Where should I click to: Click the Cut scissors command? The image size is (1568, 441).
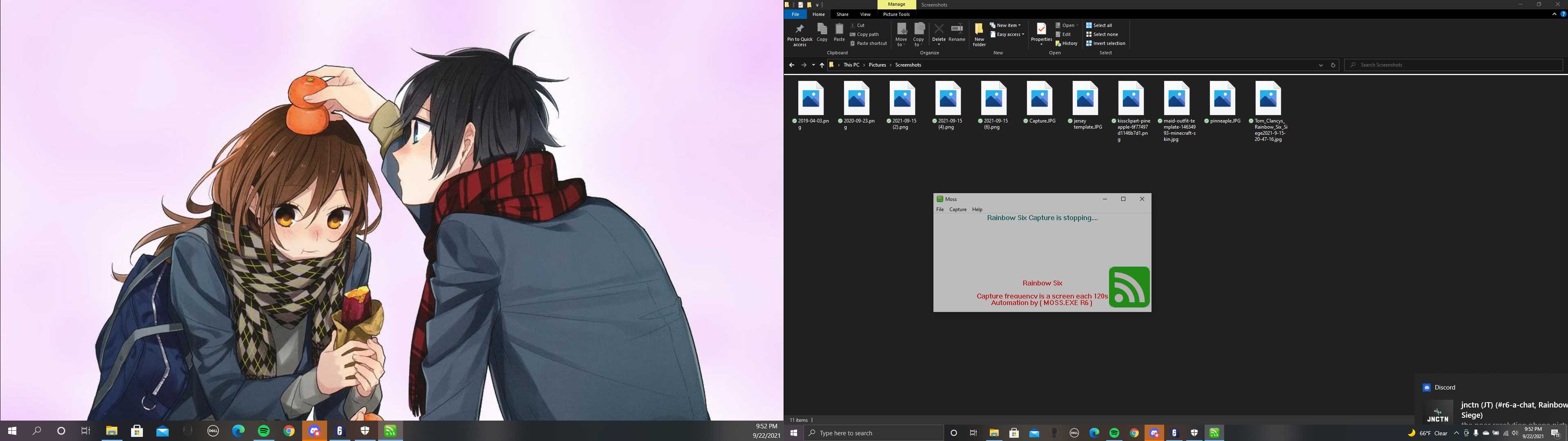(x=857, y=26)
